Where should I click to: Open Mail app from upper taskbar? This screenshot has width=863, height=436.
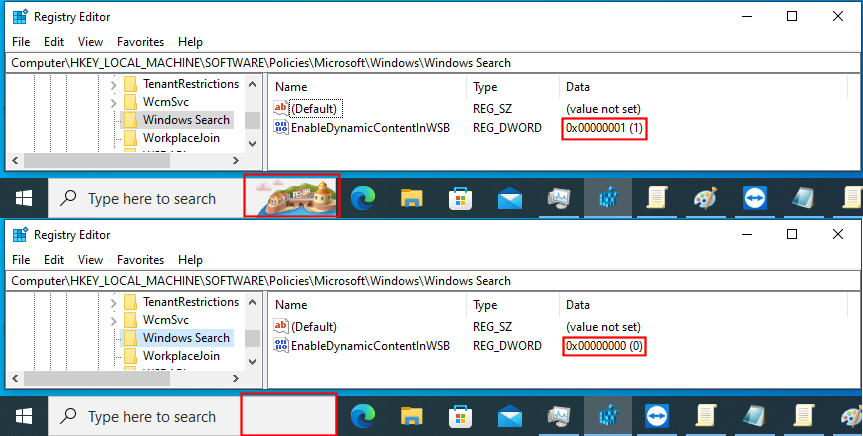510,198
